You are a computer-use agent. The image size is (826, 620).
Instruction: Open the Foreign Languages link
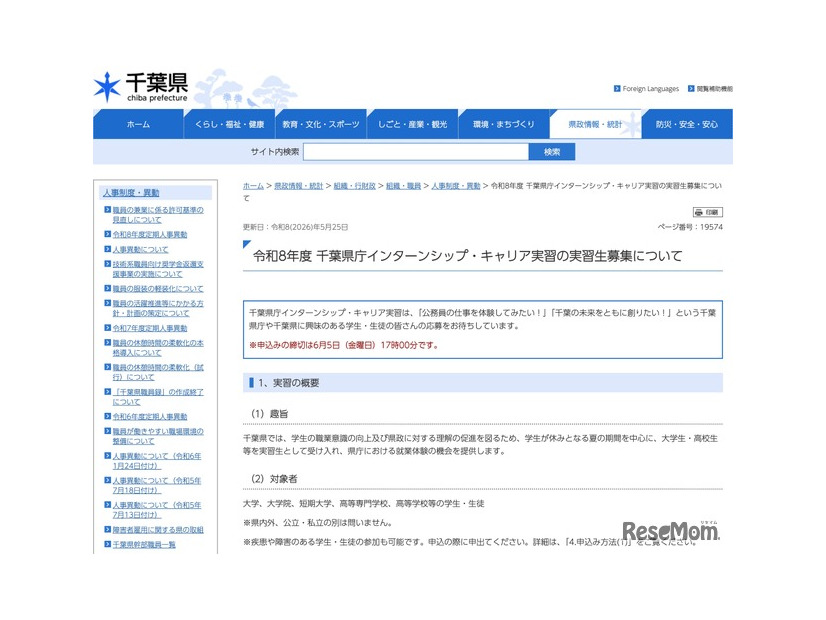coord(651,88)
